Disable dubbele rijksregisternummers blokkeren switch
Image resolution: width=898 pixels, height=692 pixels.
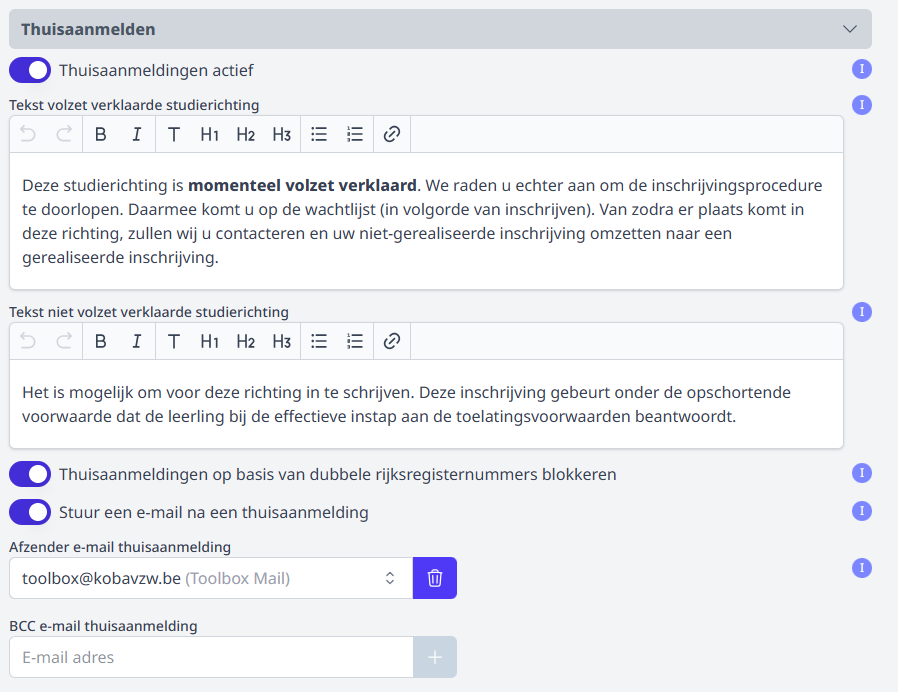pos(30,474)
